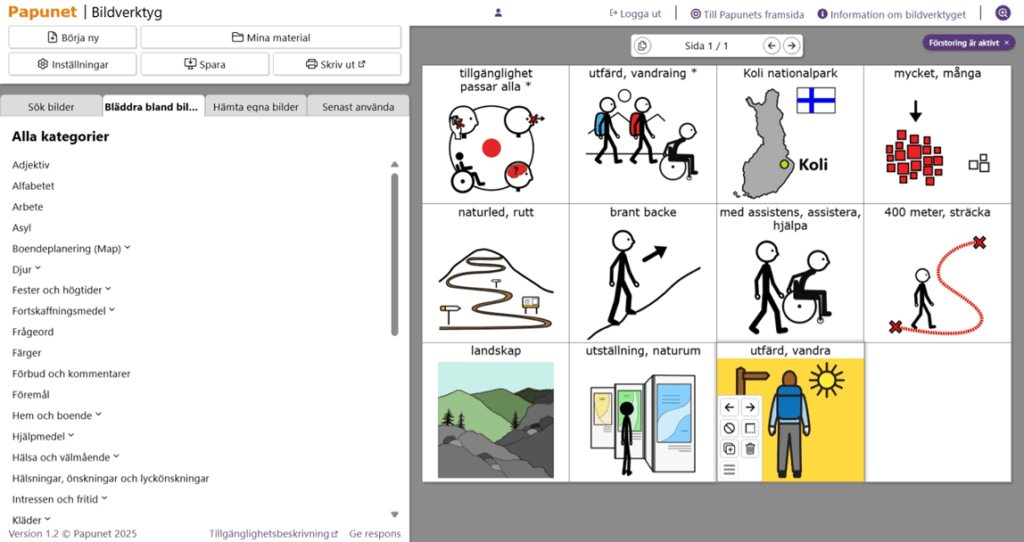Image resolution: width=1024 pixels, height=542 pixels.
Task: Click the move-right arrow in the cell toolbar
Action: 750,407
